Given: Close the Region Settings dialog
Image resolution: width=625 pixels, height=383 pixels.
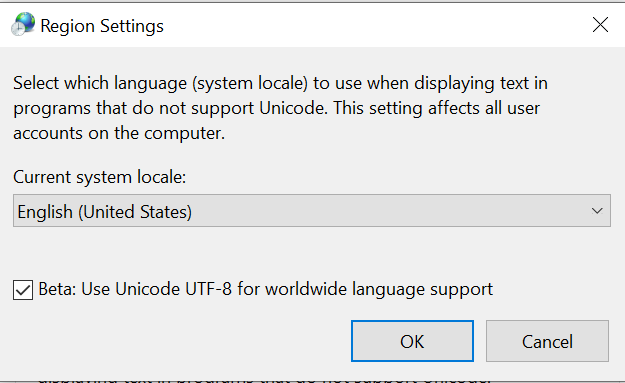Looking at the screenshot, I should coord(600,25).
